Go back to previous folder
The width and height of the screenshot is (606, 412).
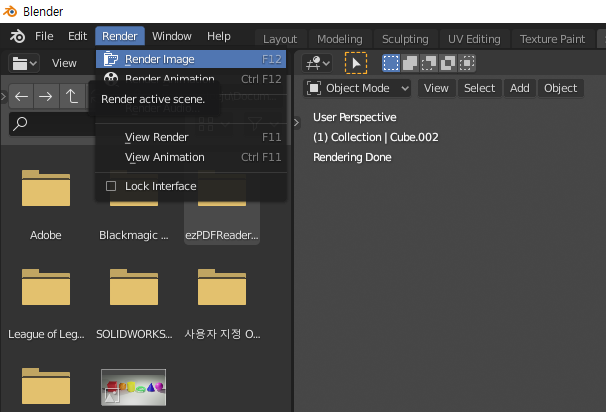[21, 96]
